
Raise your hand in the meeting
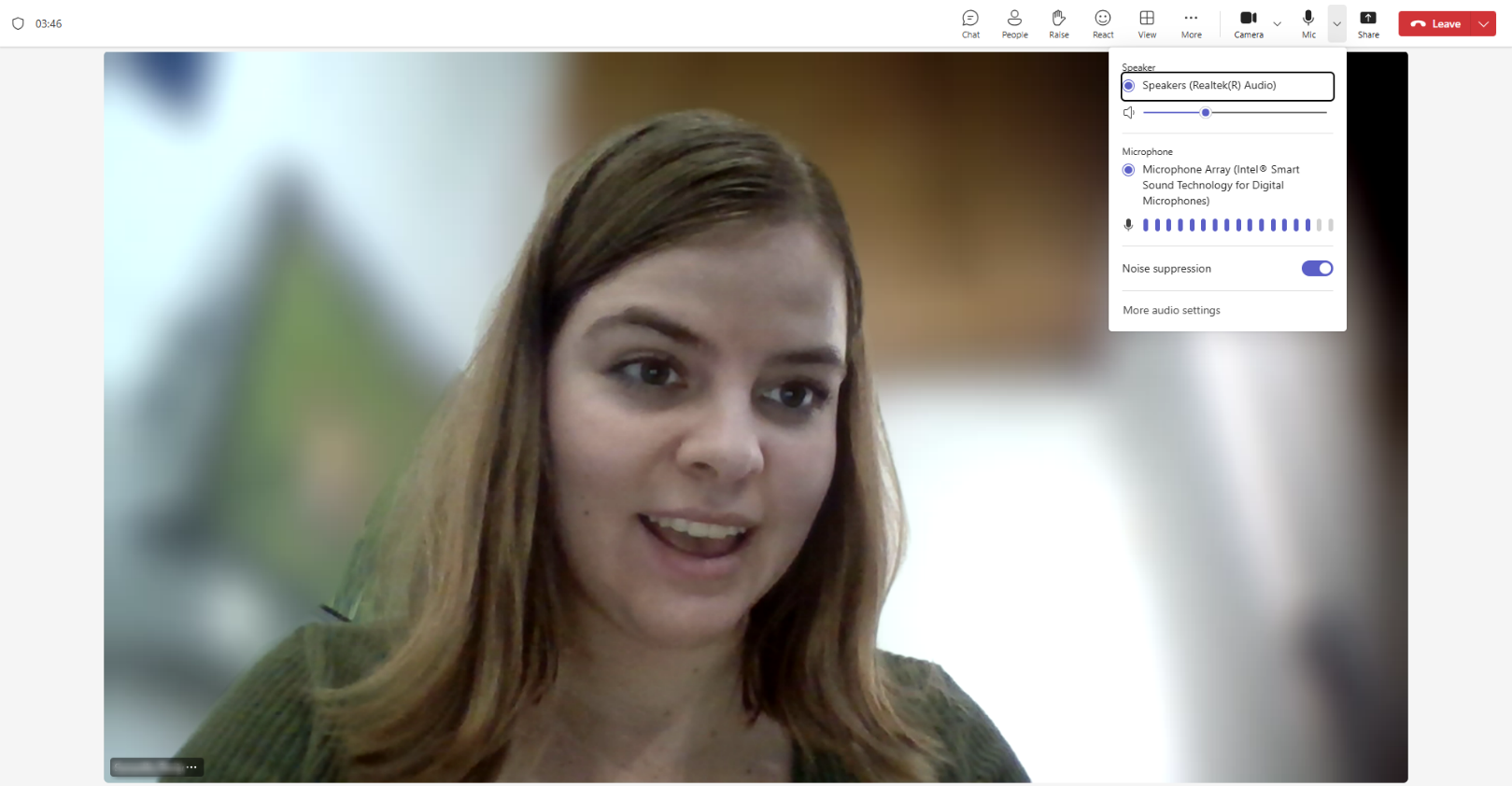click(x=1058, y=24)
